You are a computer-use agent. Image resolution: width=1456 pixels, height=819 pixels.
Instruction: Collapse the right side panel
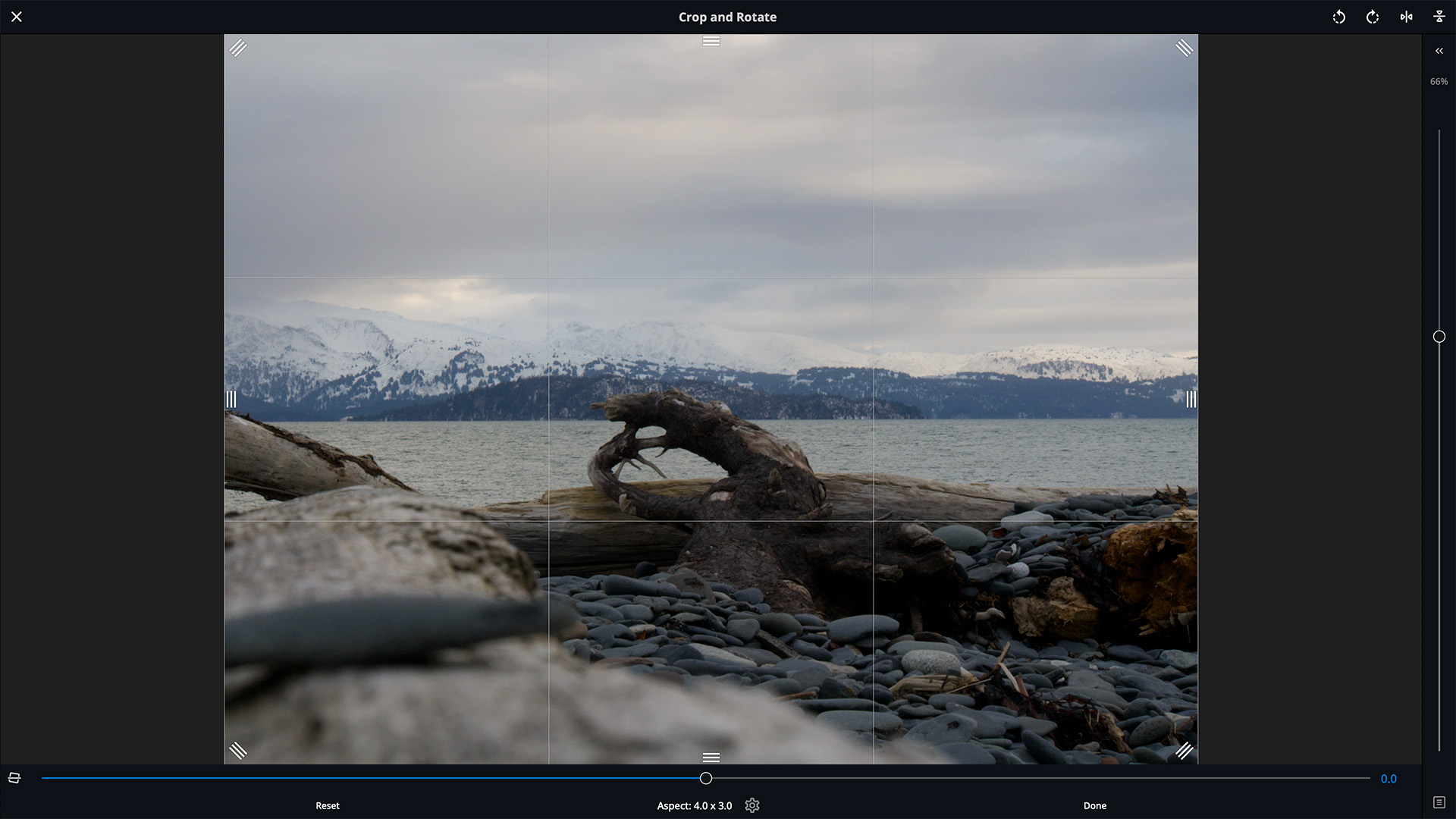tap(1439, 51)
